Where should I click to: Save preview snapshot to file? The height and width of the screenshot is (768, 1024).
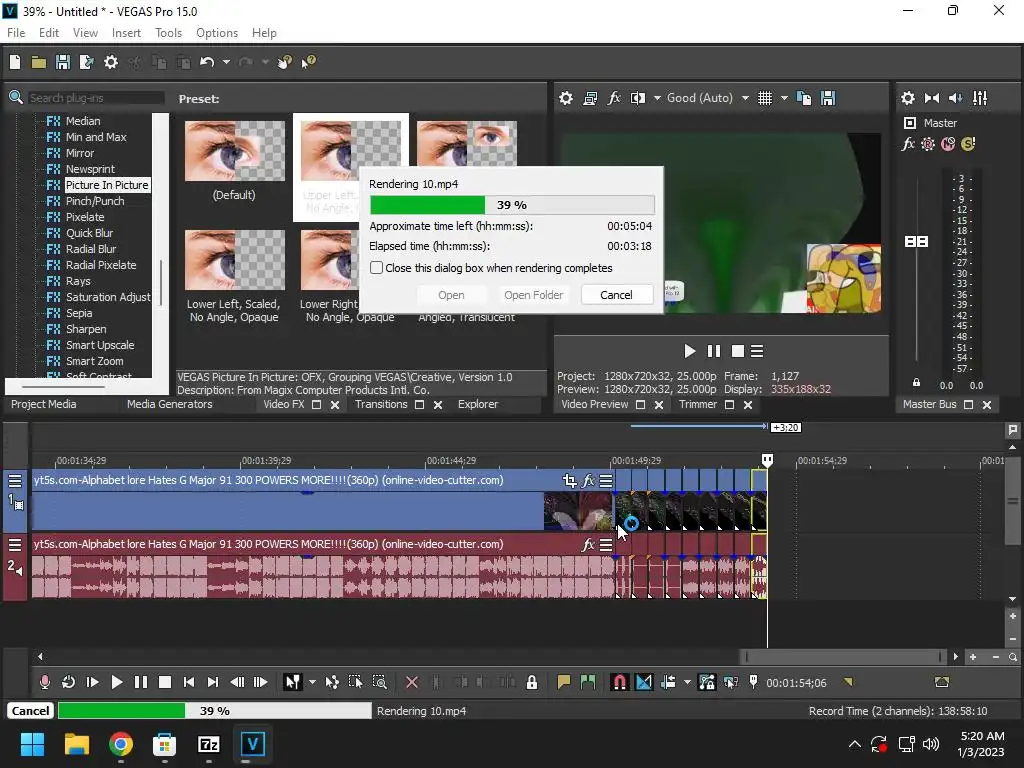tap(828, 98)
